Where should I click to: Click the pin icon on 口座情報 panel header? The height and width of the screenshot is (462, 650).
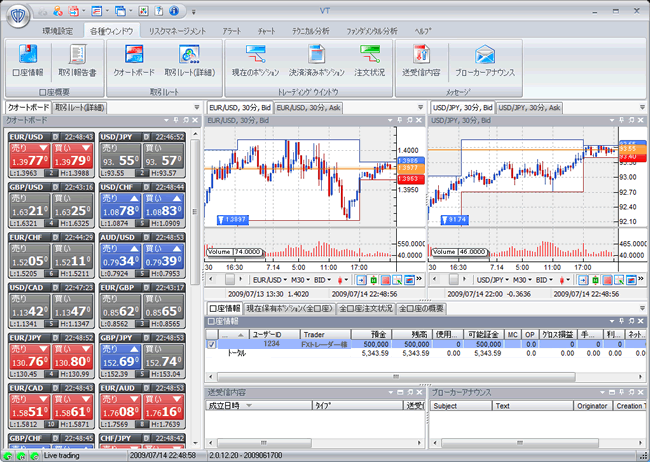point(621,321)
